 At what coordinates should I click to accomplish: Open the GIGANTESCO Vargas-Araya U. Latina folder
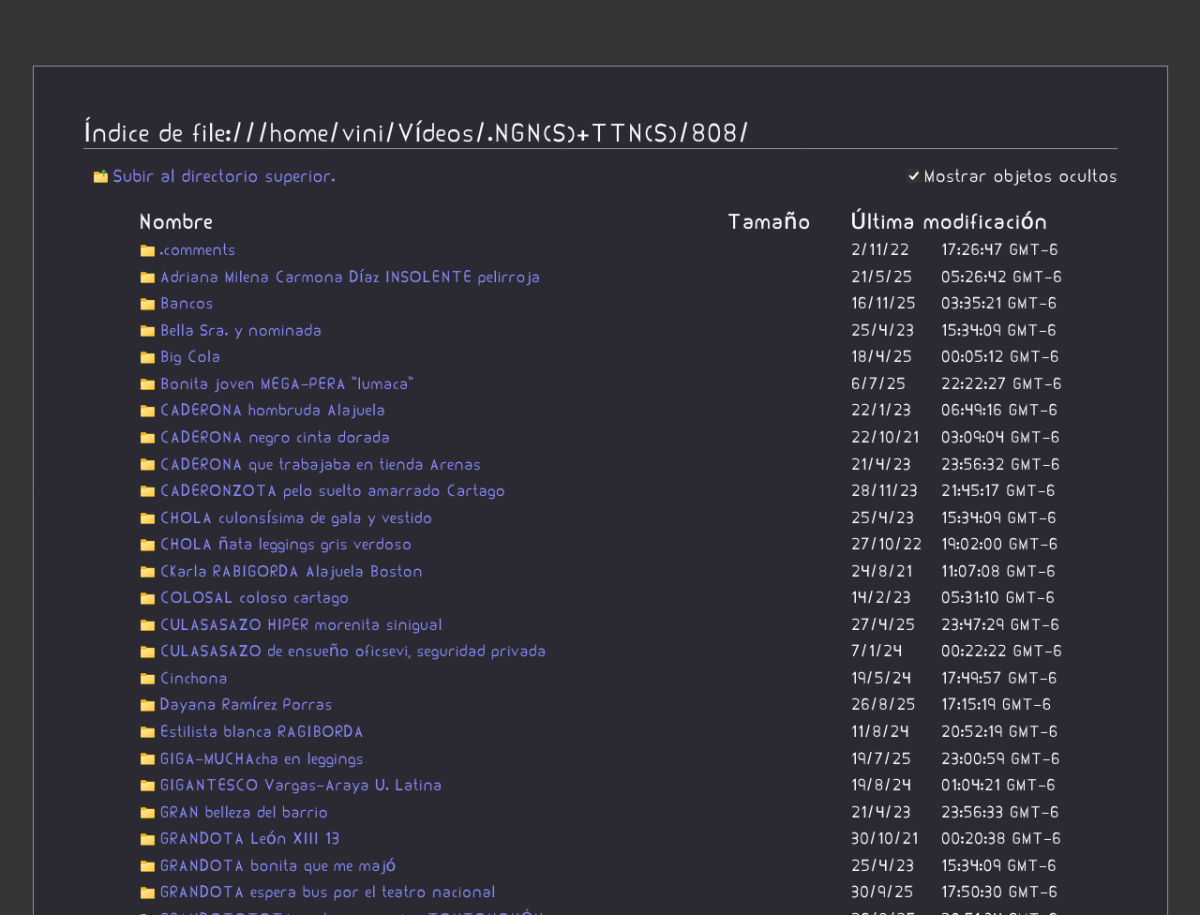click(x=301, y=785)
